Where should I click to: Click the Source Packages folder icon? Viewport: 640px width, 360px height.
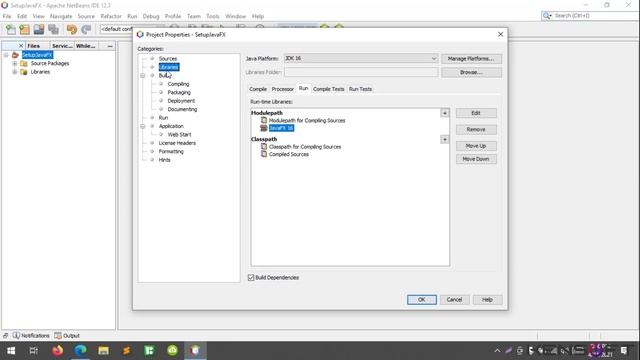[24, 64]
